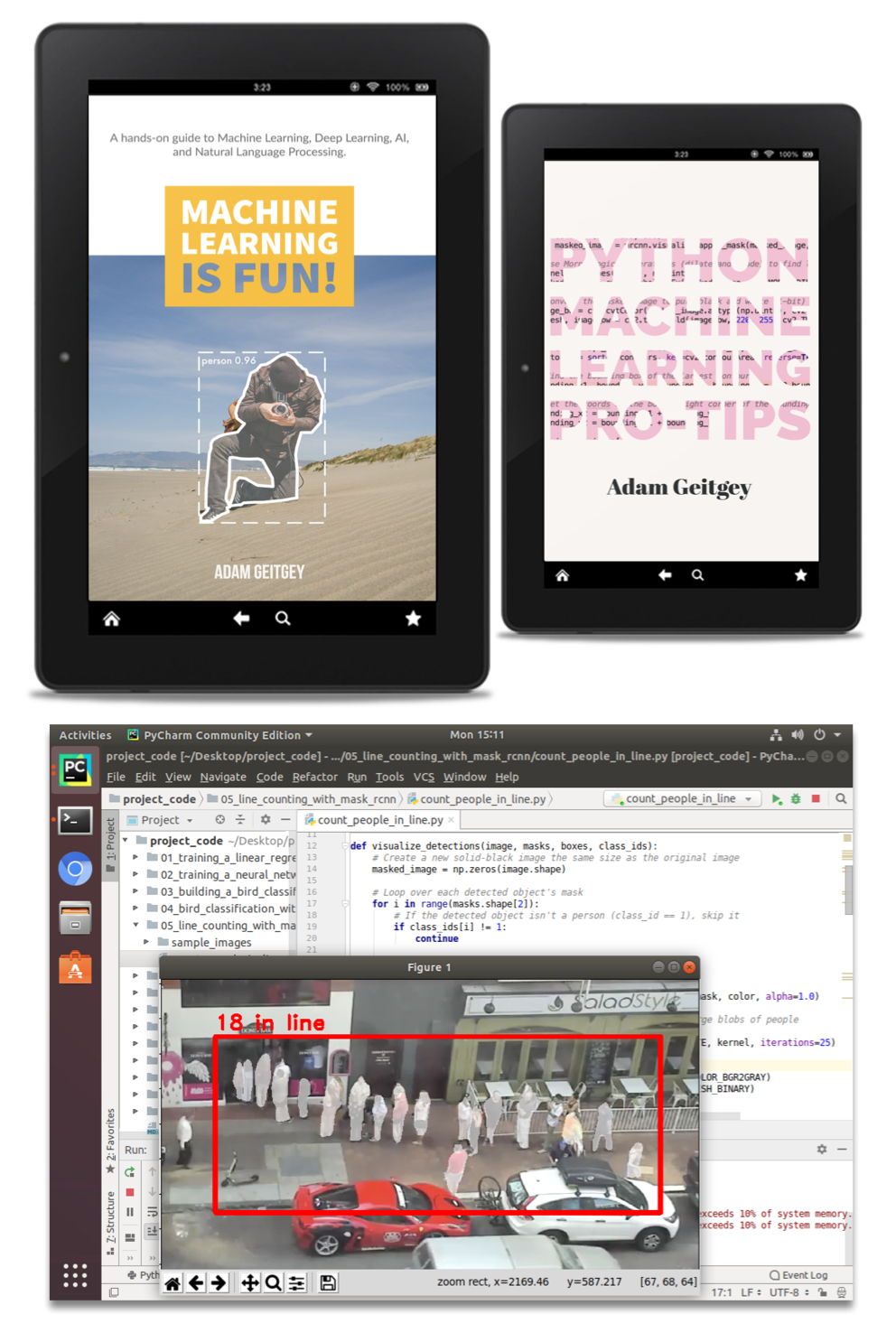Click the volume icon in the top bar

point(798,735)
